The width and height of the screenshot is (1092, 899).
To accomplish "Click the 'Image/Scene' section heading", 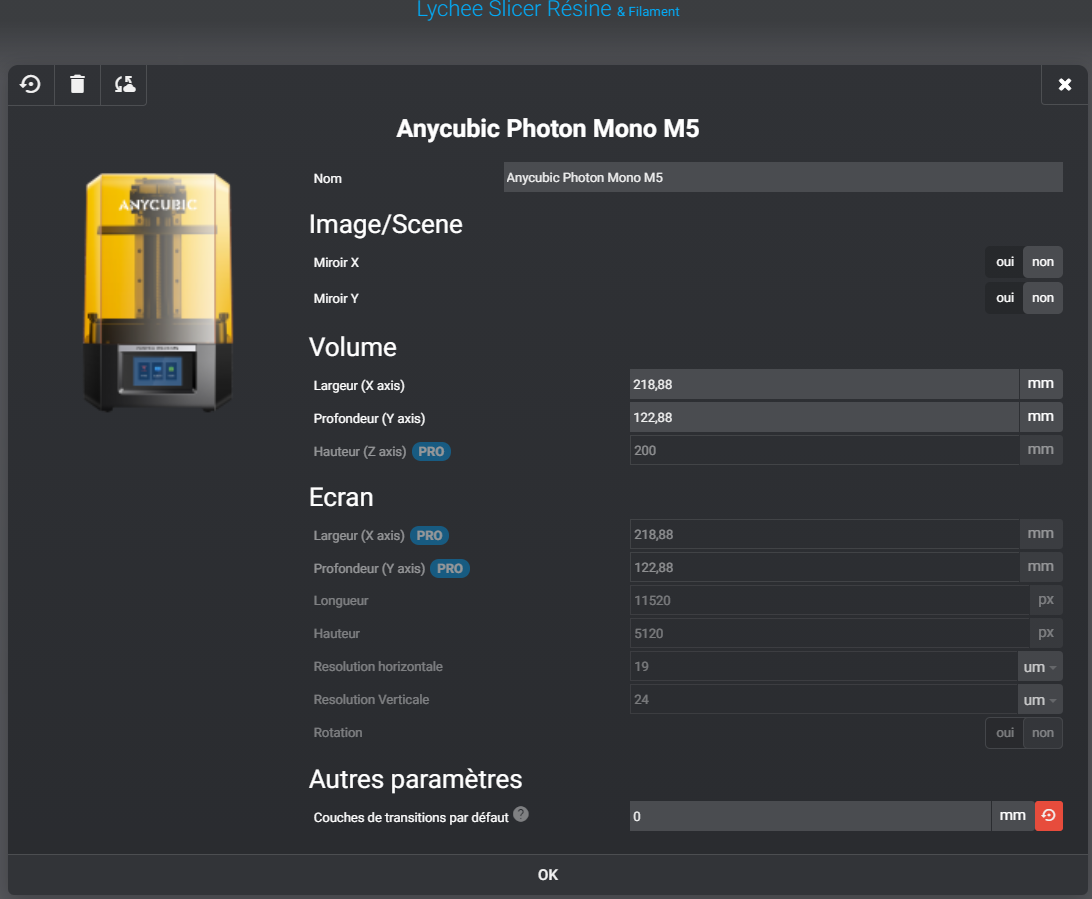I will click(385, 224).
